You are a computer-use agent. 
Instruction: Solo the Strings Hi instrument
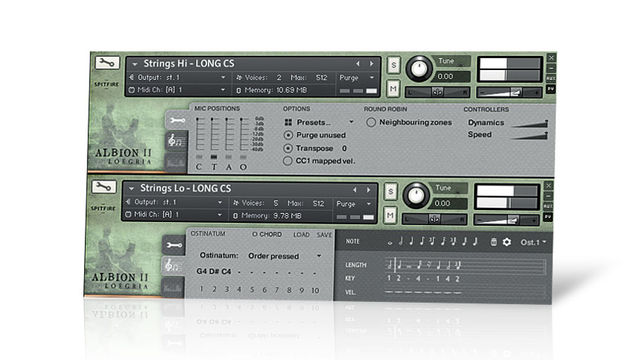[x=393, y=65]
